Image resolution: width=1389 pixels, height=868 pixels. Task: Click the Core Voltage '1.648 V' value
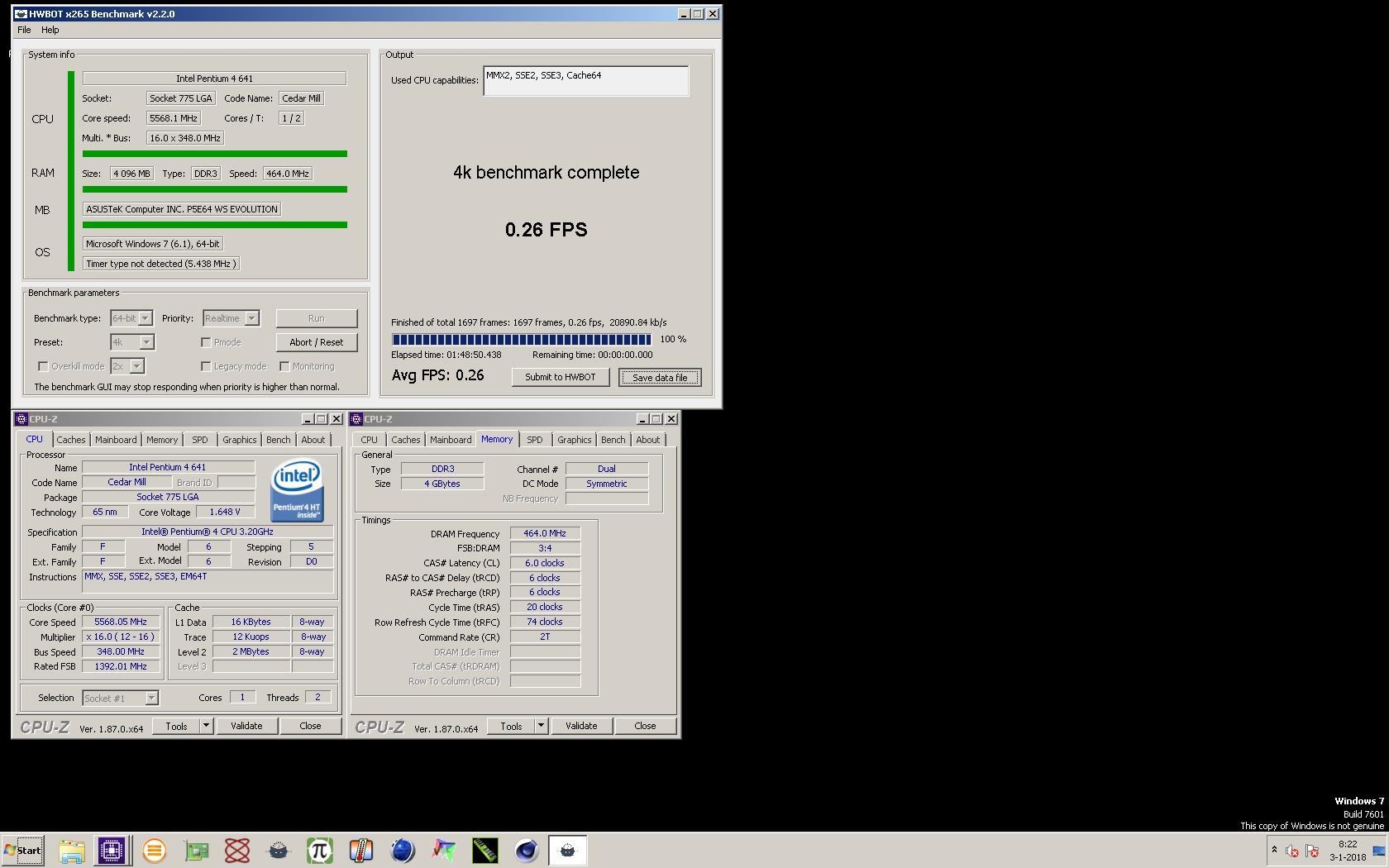pos(225,512)
